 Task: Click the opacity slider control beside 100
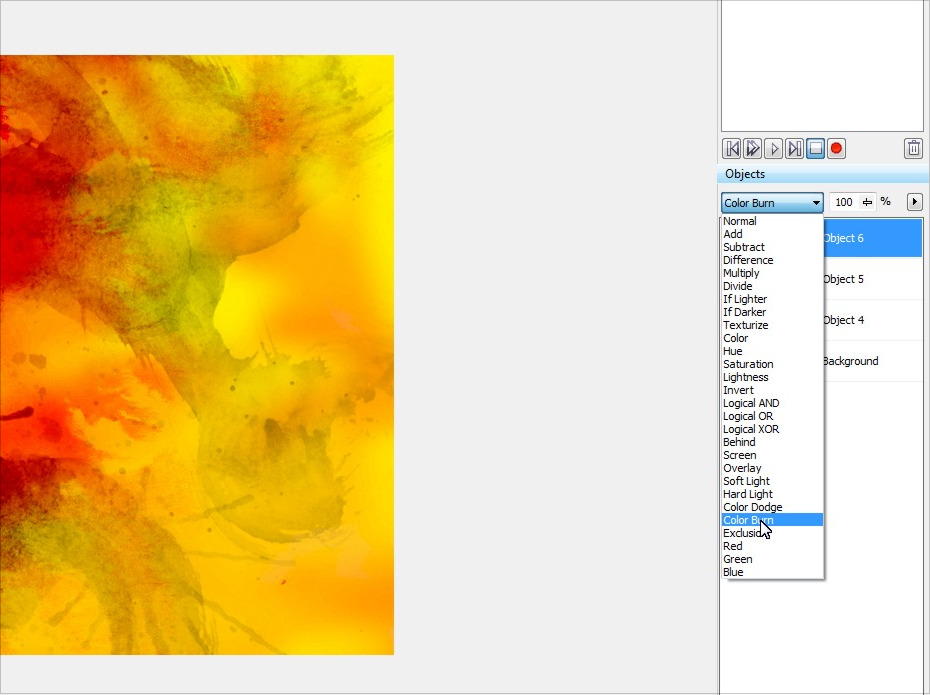tap(867, 202)
